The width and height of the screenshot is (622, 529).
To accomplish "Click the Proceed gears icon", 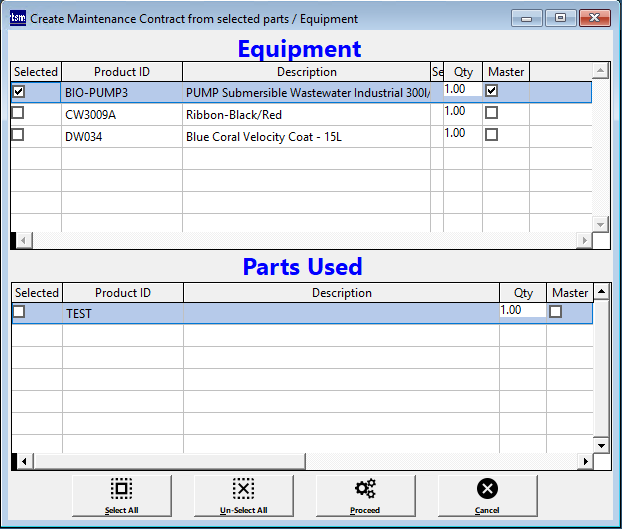I will point(365,489).
